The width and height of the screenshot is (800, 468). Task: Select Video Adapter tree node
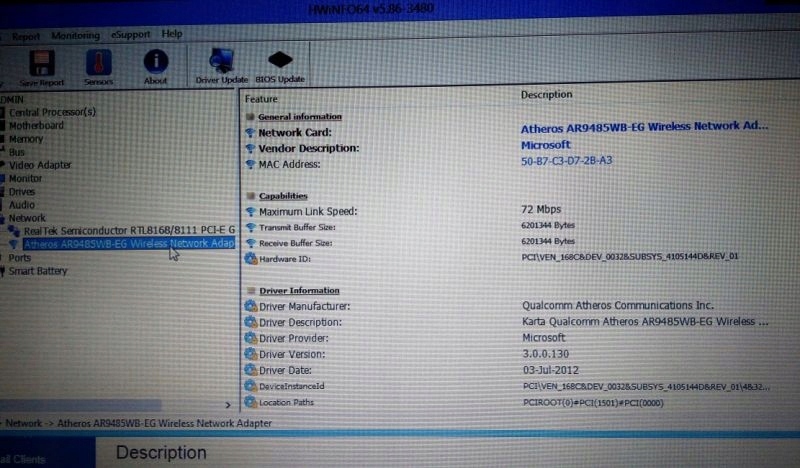click(x=40, y=165)
